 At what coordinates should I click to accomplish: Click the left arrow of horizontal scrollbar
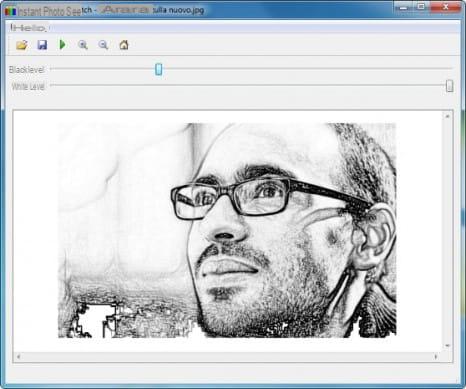pyautogui.click(x=18, y=357)
